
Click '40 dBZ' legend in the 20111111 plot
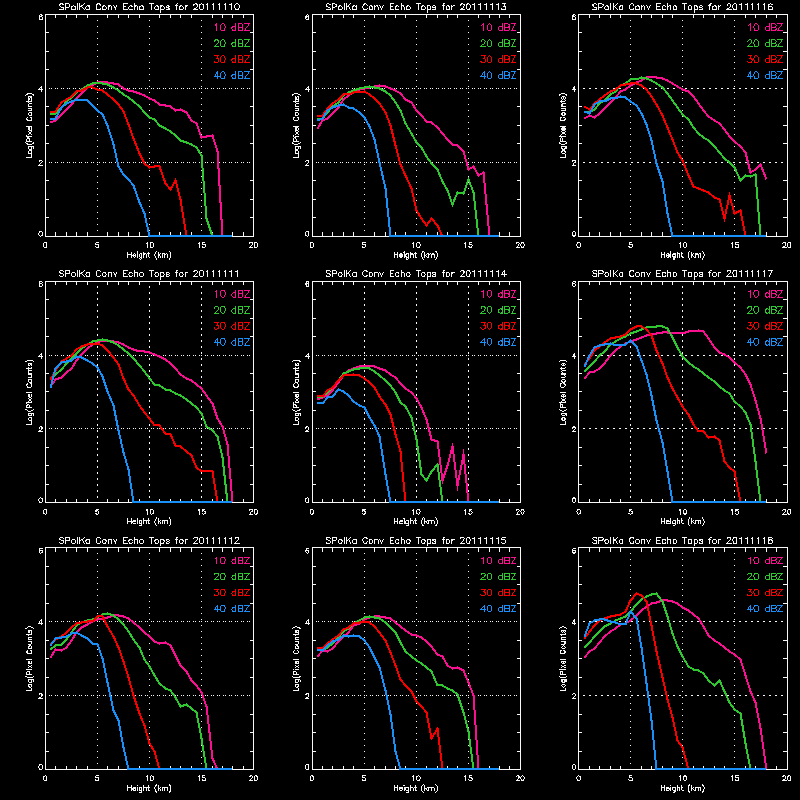point(232,342)
